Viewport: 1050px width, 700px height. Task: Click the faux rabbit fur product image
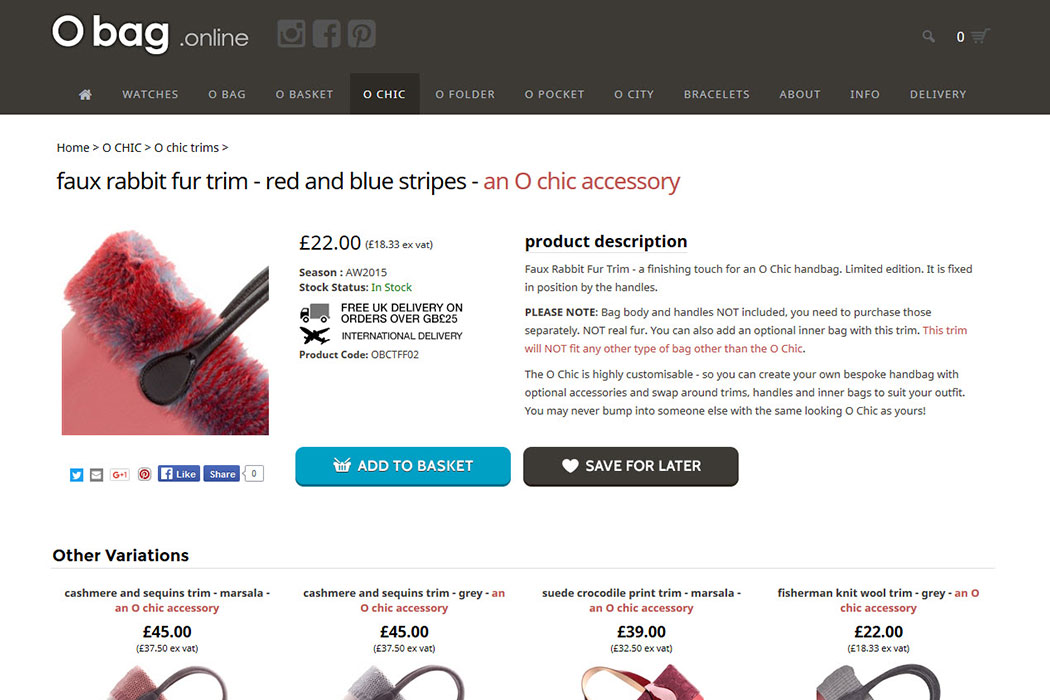coord(165,333)
